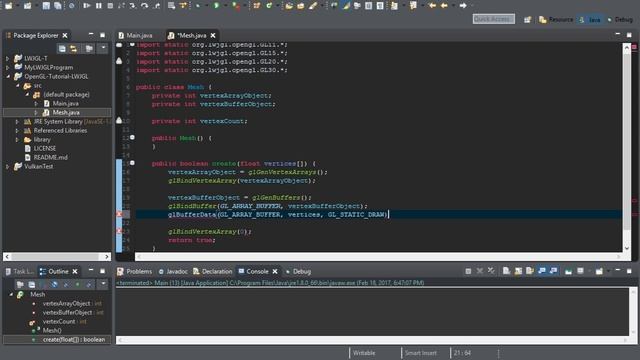Click Collapse All in Package Explorer
Viewport: 640px width, 360px height.
tap(62, 49)
